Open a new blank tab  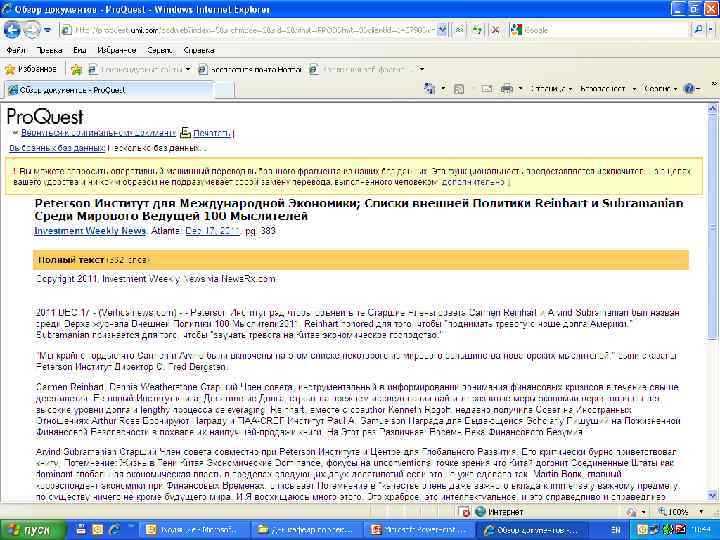(x=224, y=90)
